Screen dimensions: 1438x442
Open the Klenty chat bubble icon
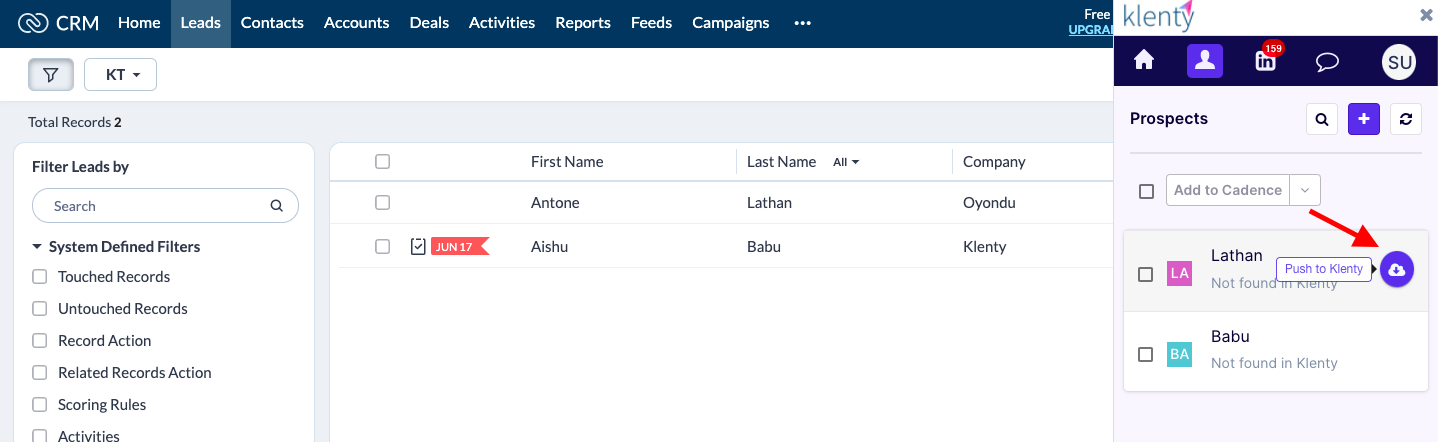[1327, 62]
